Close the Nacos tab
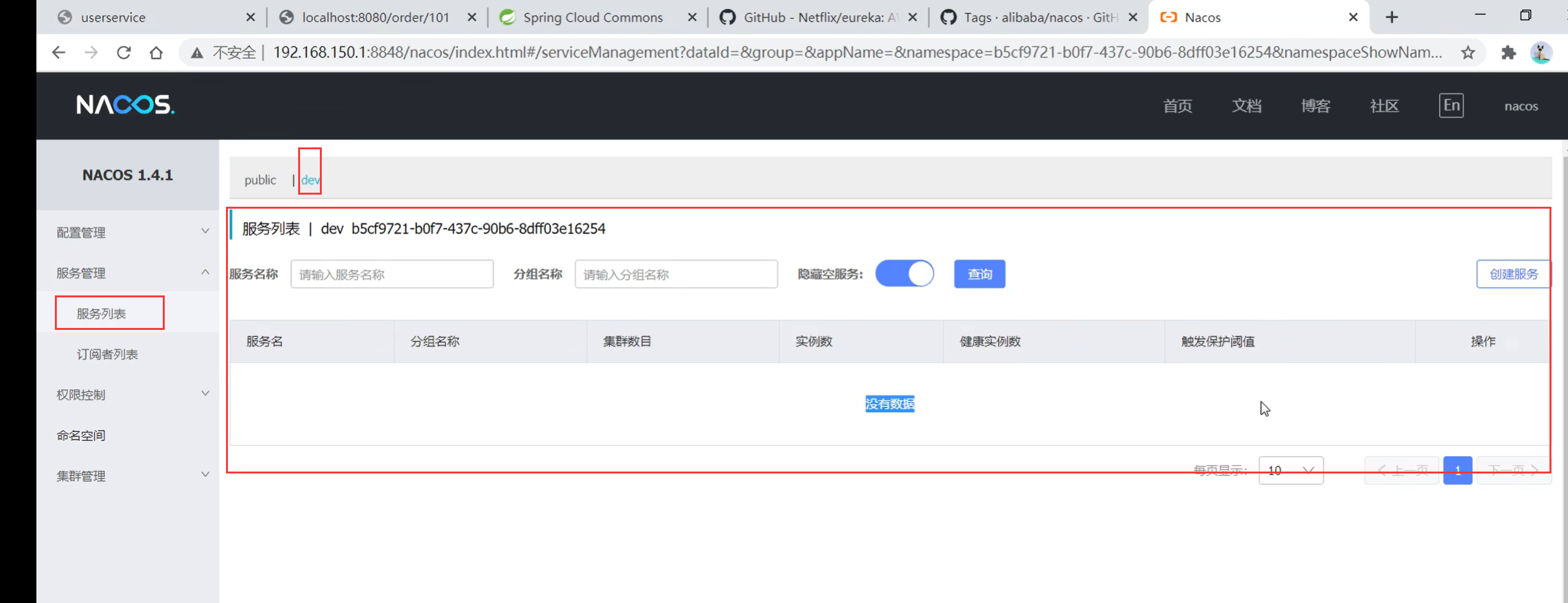 coord(1353,17)
